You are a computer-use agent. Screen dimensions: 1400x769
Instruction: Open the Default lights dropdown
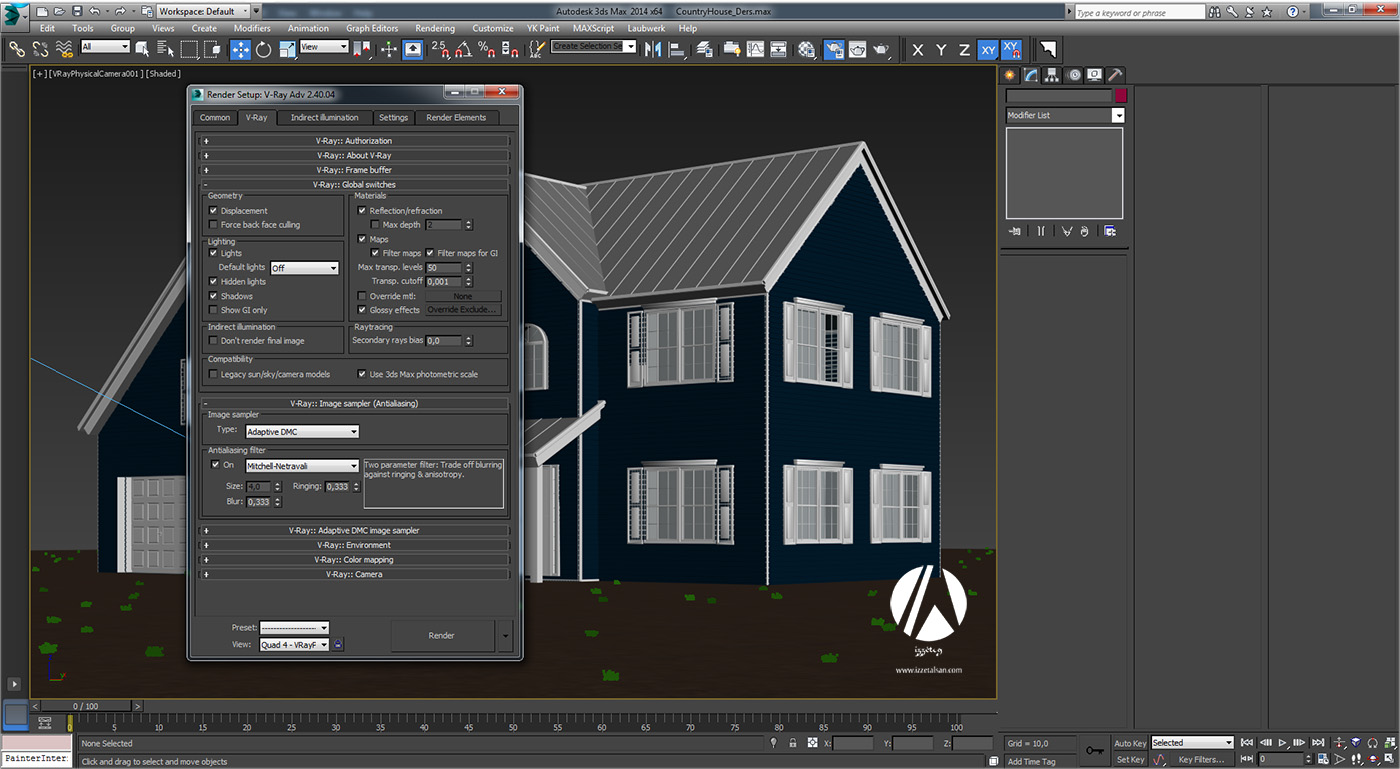tap(303, 267)
